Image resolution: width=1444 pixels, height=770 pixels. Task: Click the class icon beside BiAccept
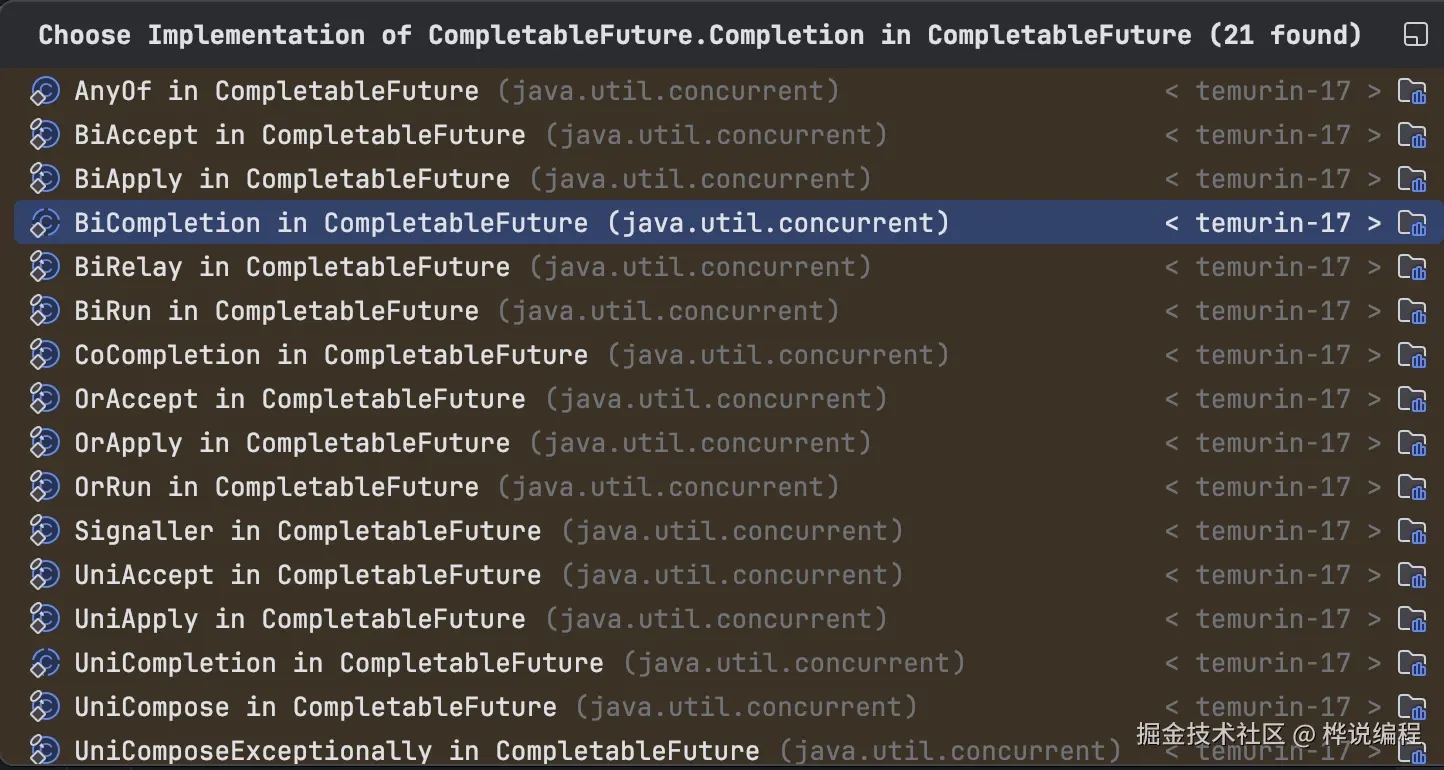[45, 135]
